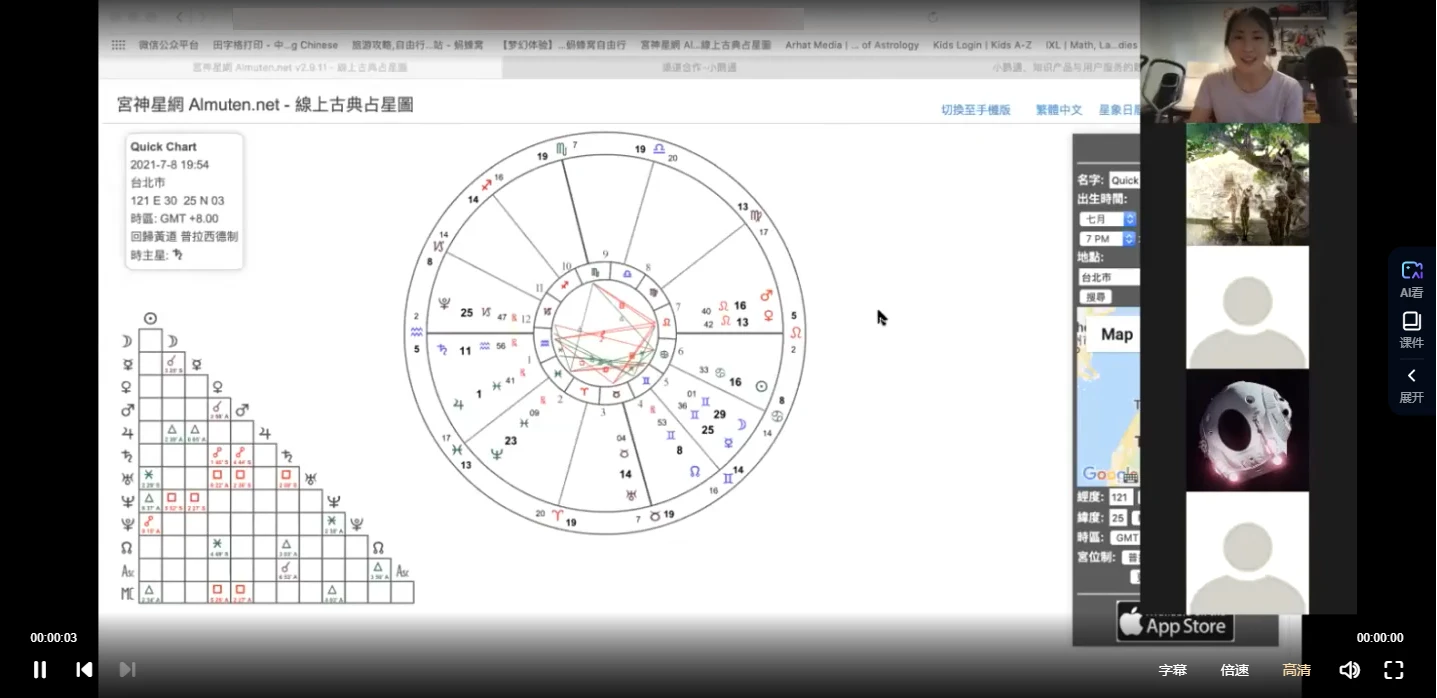The height and width of the screenshot is (698, 1437).
Task: Mute the player volume
Action: (1349, 670)
